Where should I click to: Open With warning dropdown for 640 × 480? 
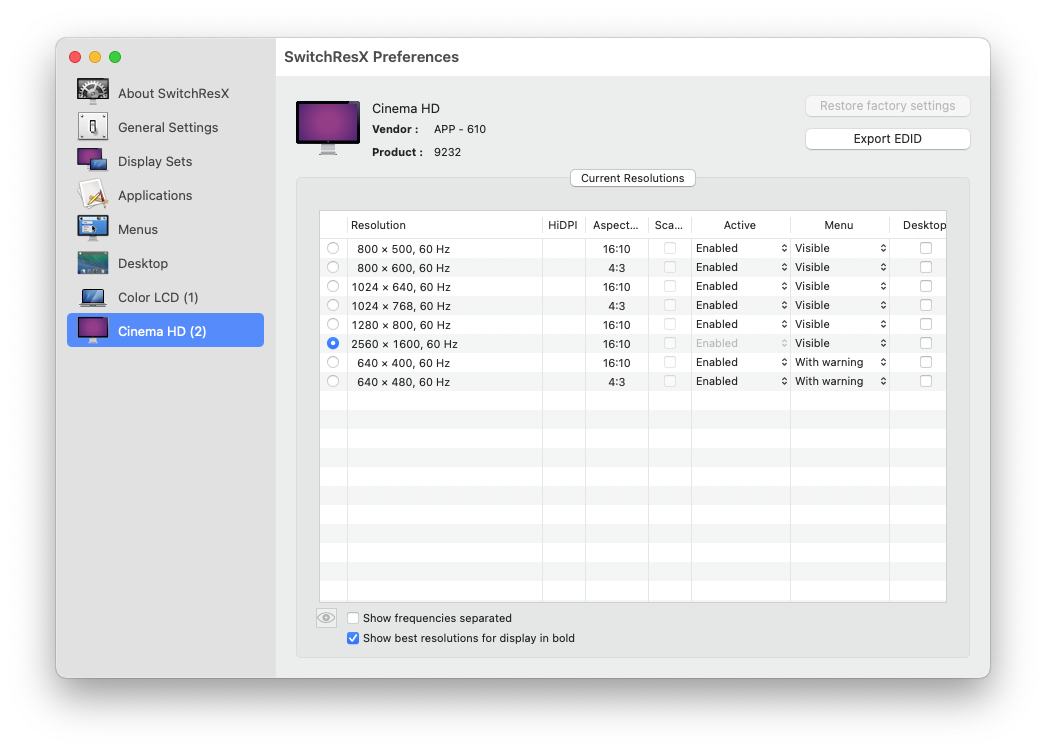coord(840,381)
